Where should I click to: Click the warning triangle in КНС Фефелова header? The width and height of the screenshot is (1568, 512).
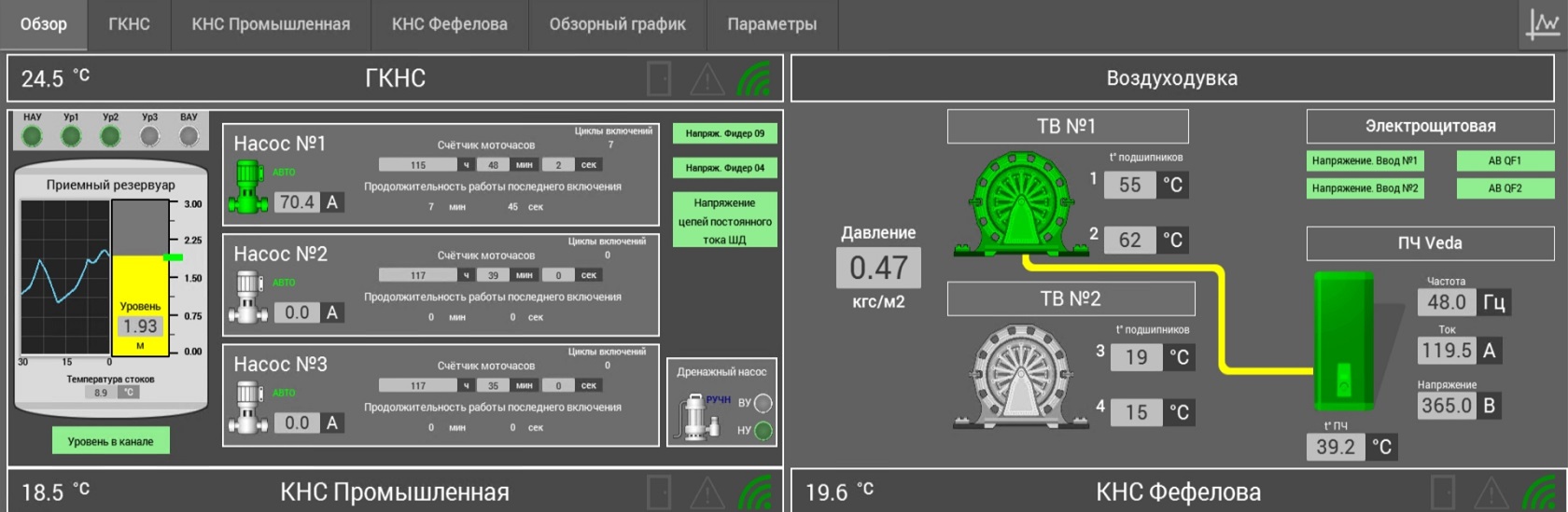point(1491,492)
